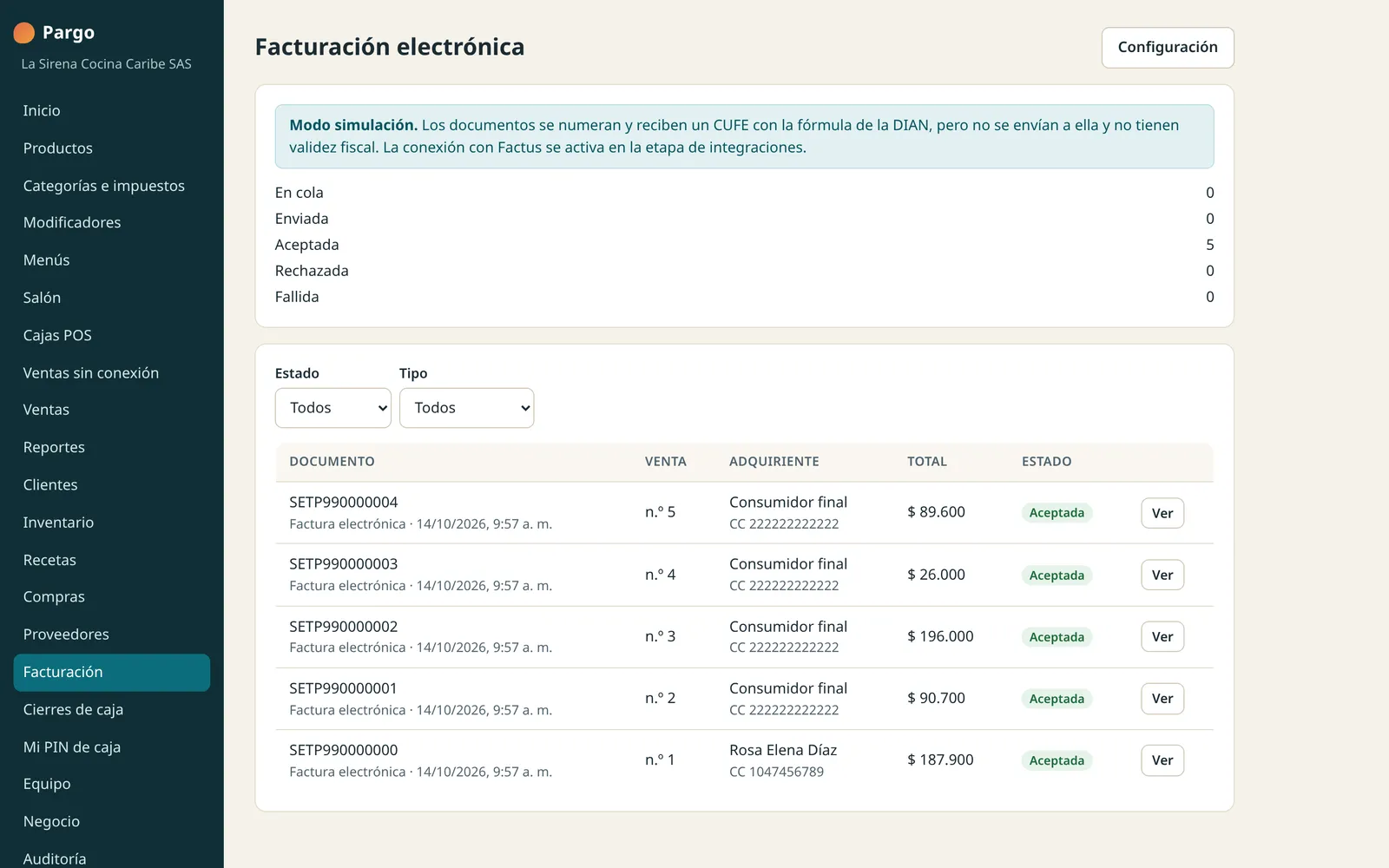
Task: Go to Recetas
Action: point(112,560)
